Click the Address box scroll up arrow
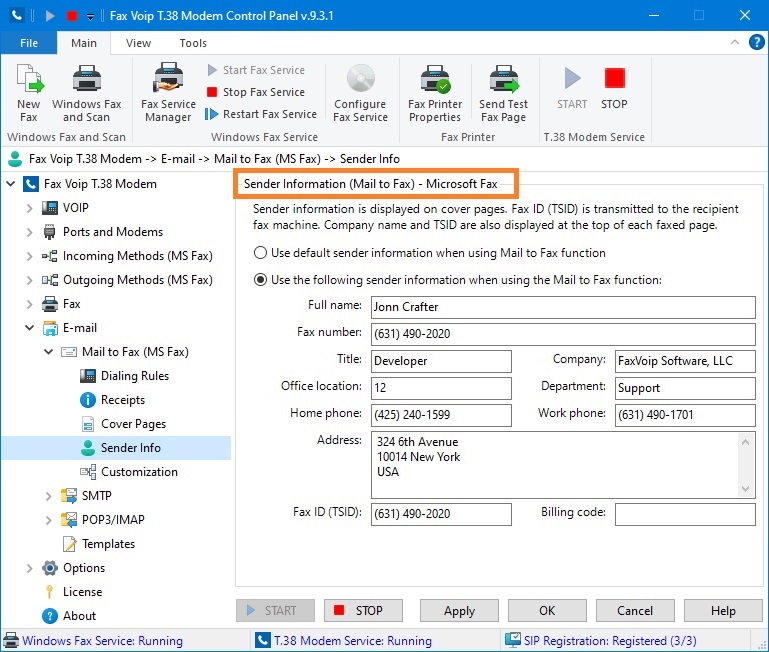The height and width of the screenshot is (652, 769). (745, 442)
